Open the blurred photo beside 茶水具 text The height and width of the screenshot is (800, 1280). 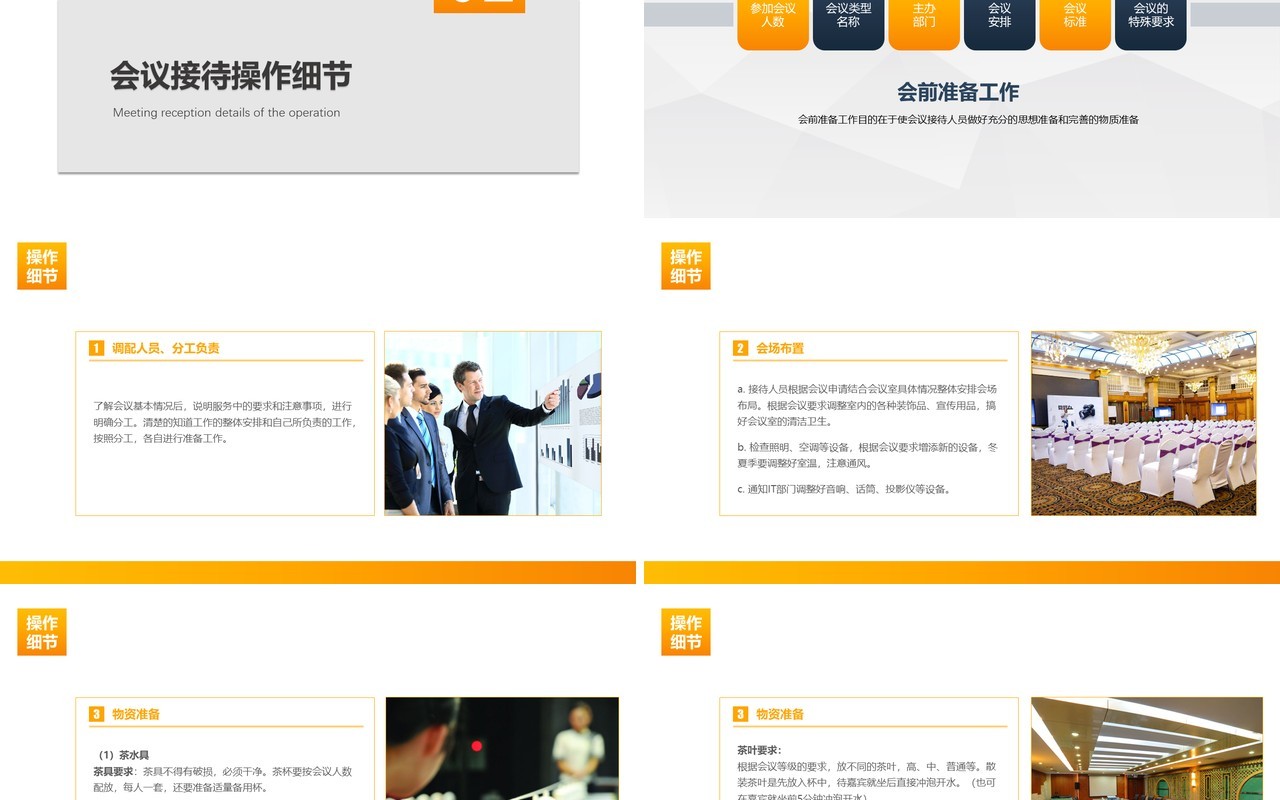tap(502, 748)
